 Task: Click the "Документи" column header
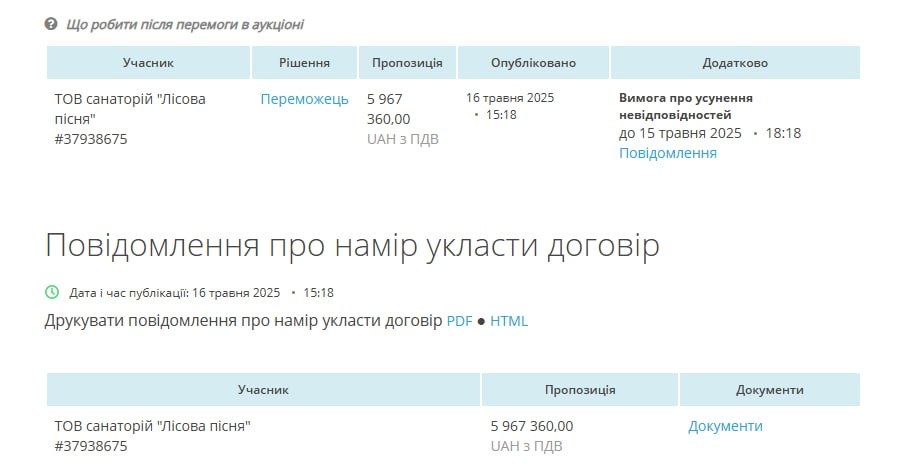point(769,390)
